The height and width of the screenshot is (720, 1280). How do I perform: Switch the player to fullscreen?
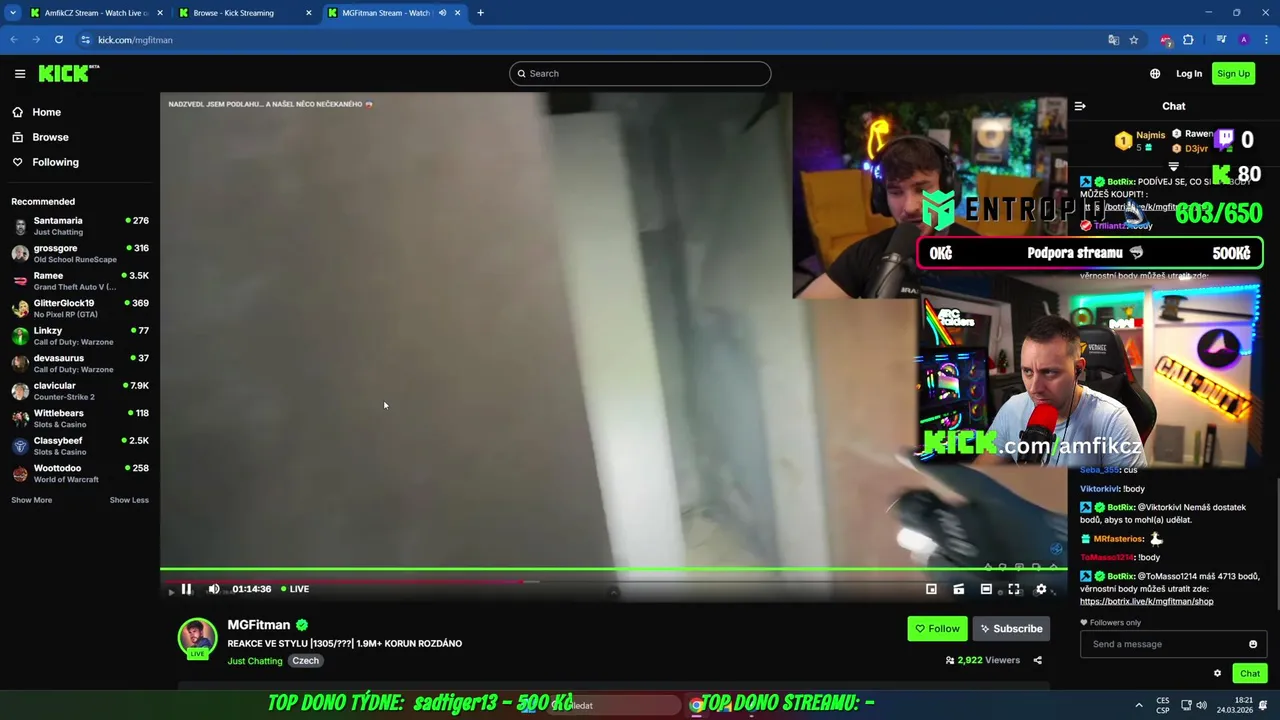pyautogui.click(x=1014, y=589)
